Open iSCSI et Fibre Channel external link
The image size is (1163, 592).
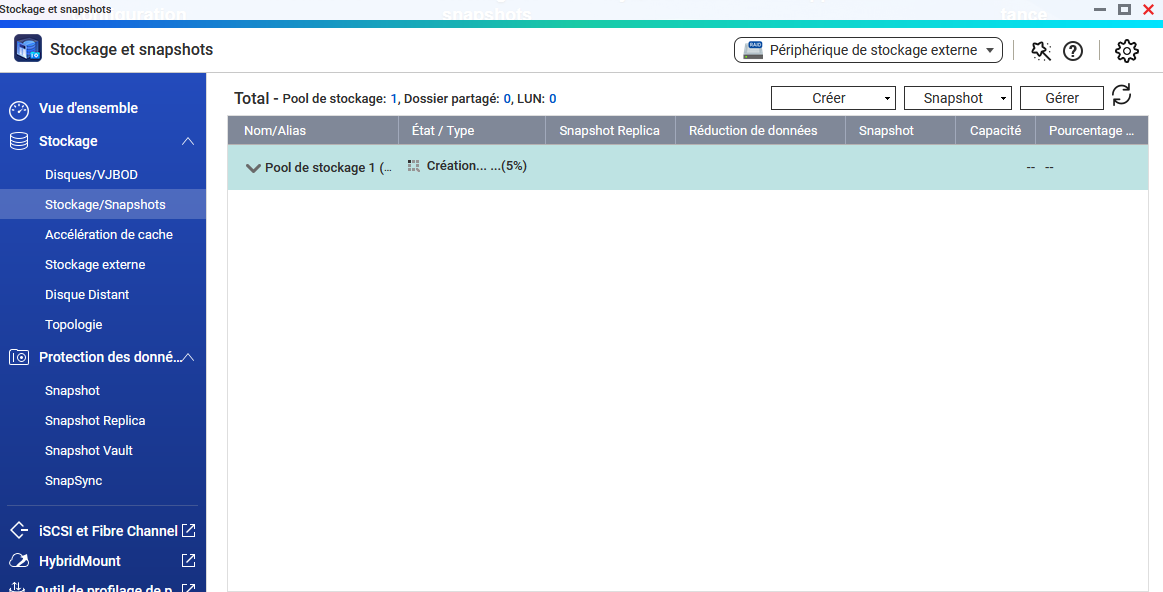coord(188,531)
